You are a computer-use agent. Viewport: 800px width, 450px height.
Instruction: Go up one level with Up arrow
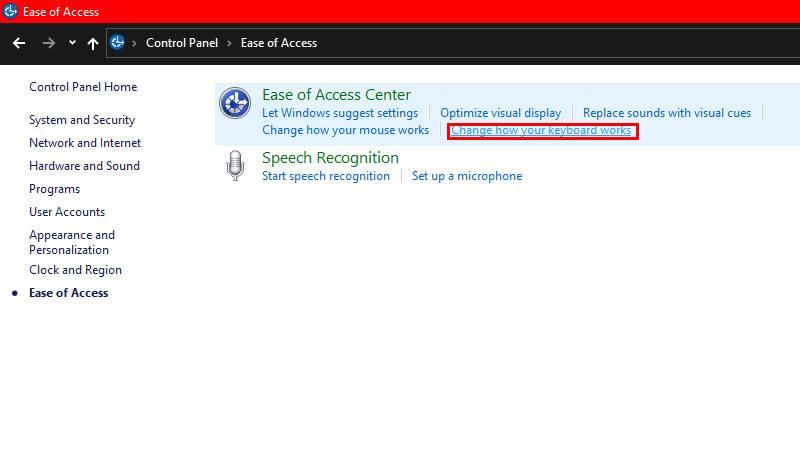click(x=92, y=43)
